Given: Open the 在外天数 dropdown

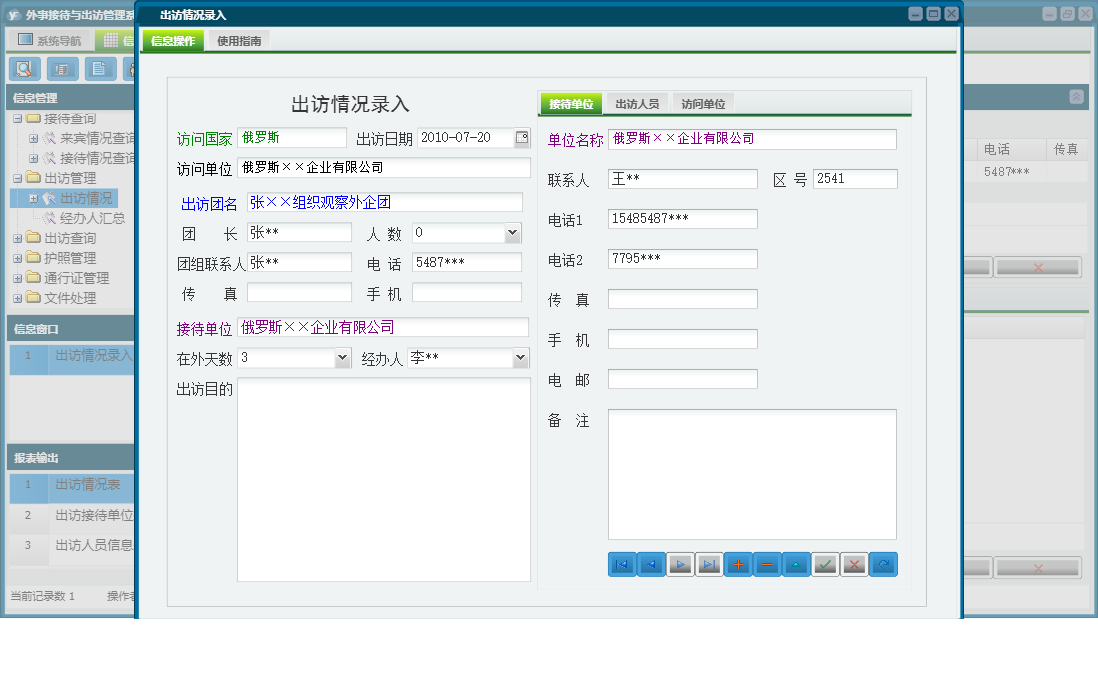Looking at the screenshot, I should pyautogui.click(x=343, y=358).
